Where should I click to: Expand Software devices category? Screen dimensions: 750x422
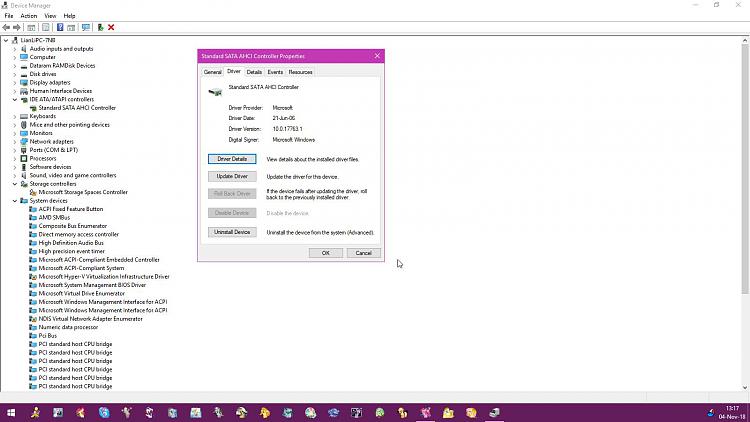[15, 167]
